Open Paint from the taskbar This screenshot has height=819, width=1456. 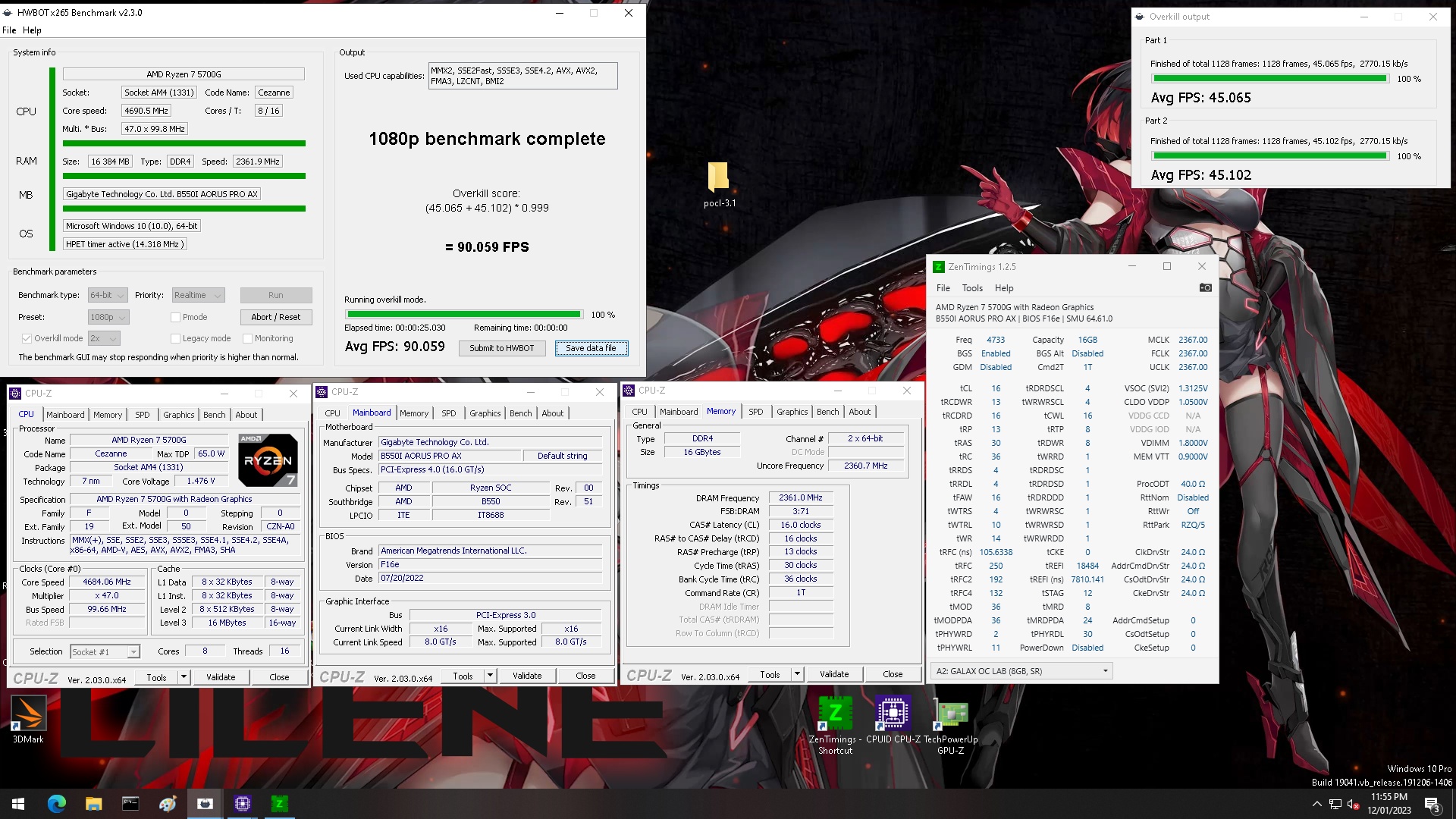[x=168, y=804]
